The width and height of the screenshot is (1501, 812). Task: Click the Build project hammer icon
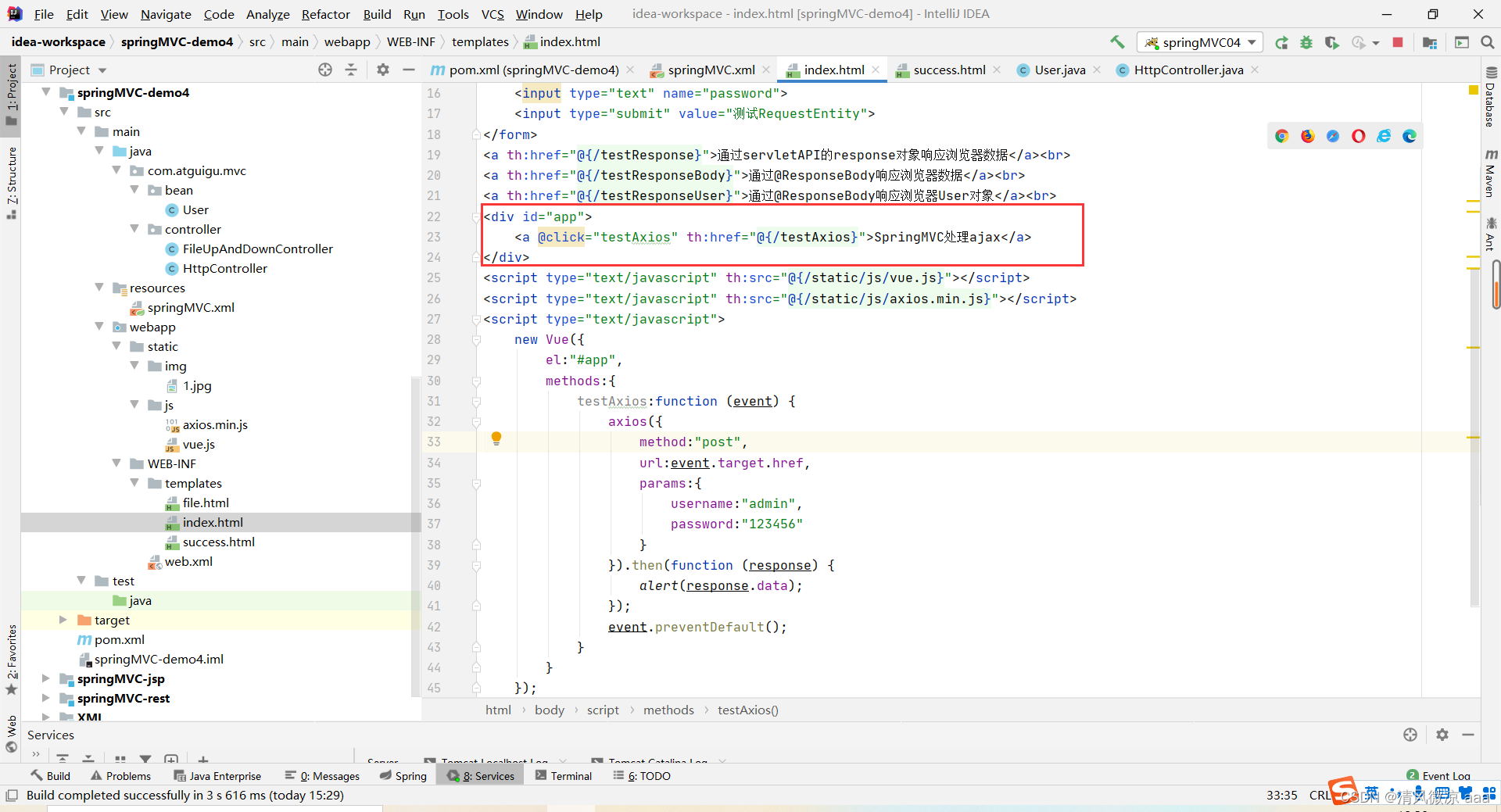1117,42
